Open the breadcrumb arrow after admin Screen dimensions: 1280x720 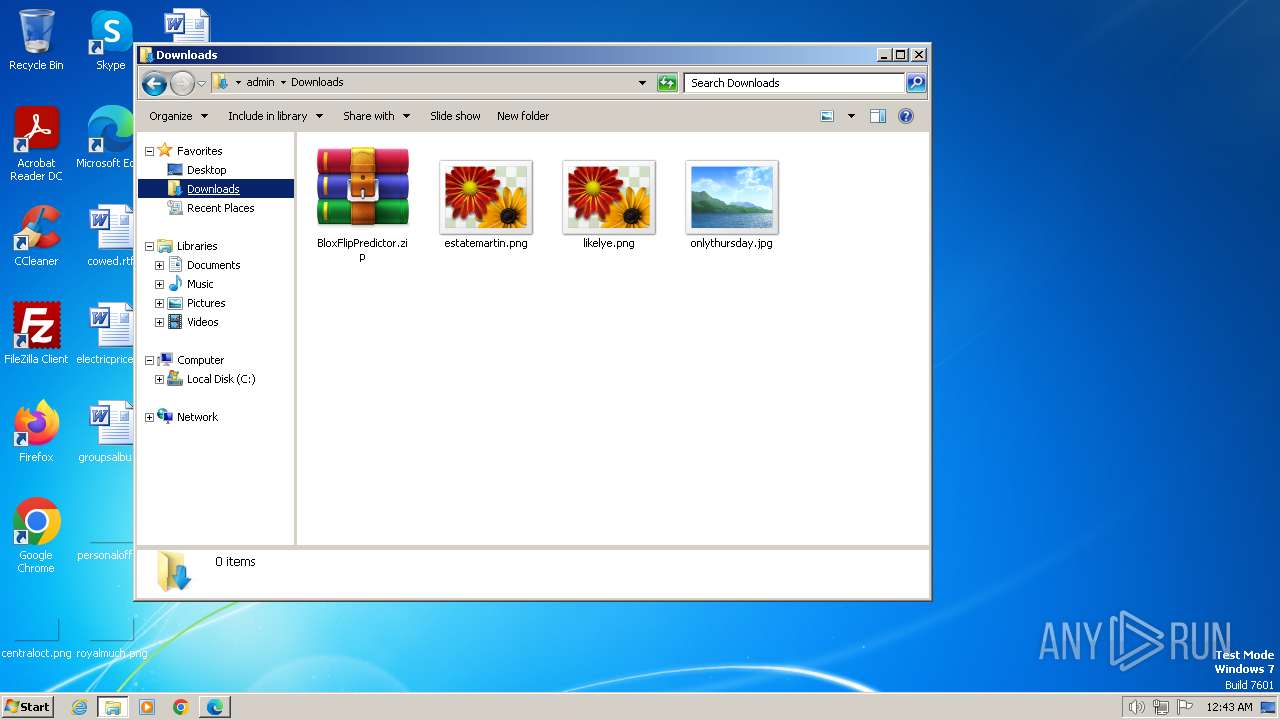[283, 83]
